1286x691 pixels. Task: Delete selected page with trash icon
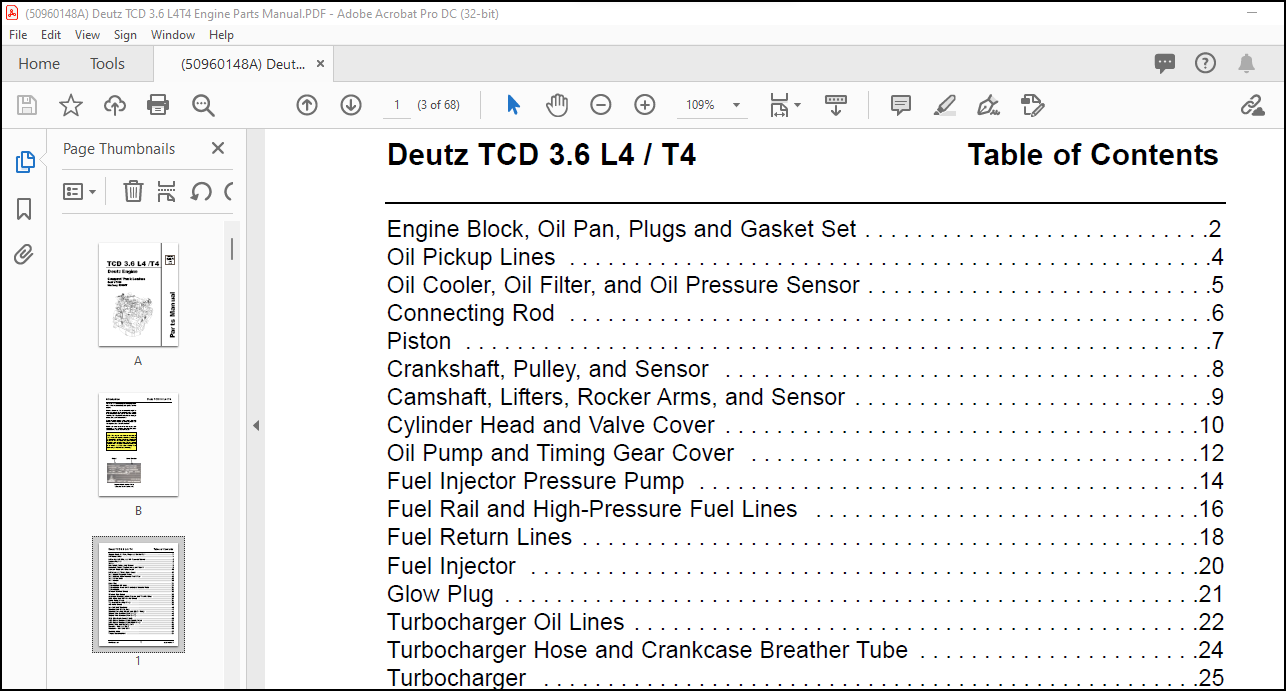133,191
